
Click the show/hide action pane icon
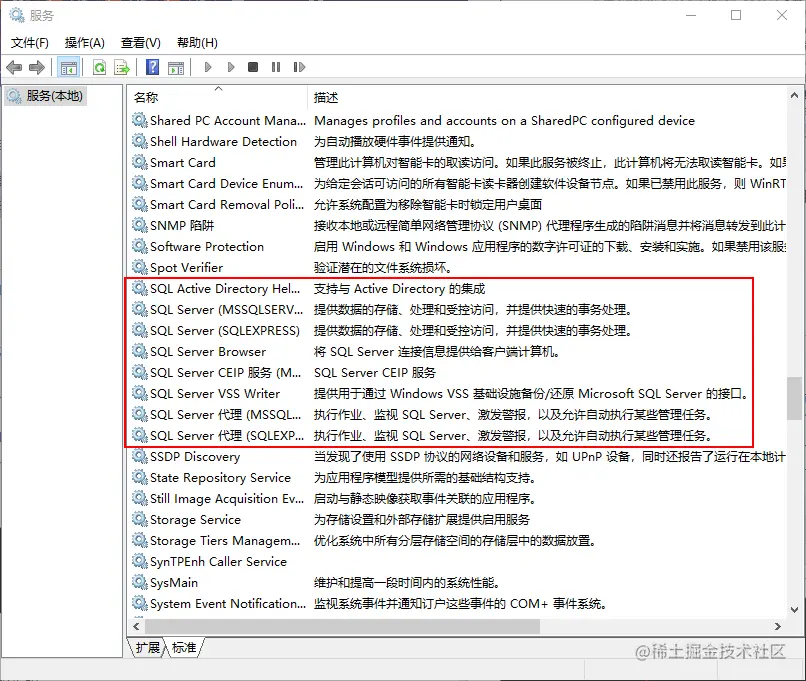[176, 67]
